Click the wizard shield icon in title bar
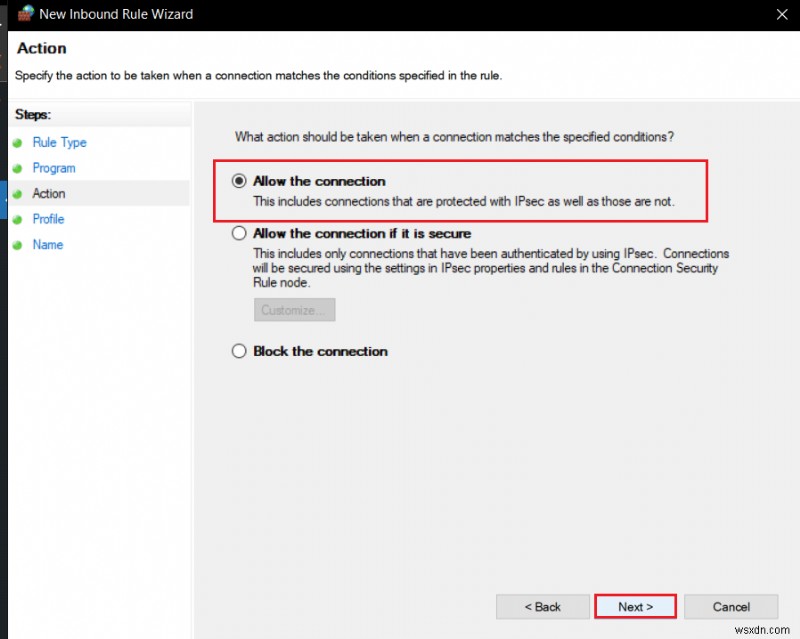 pyautogui.click(x=24, y=13)
